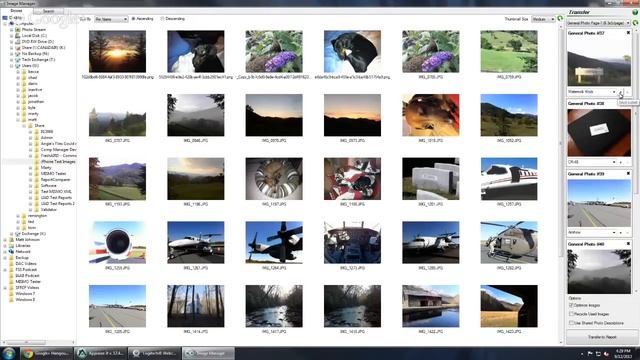Remove General Photo #37 with its X
This screenshot has height=360, width=640.
pyautogui.click(x=628, y=33)
